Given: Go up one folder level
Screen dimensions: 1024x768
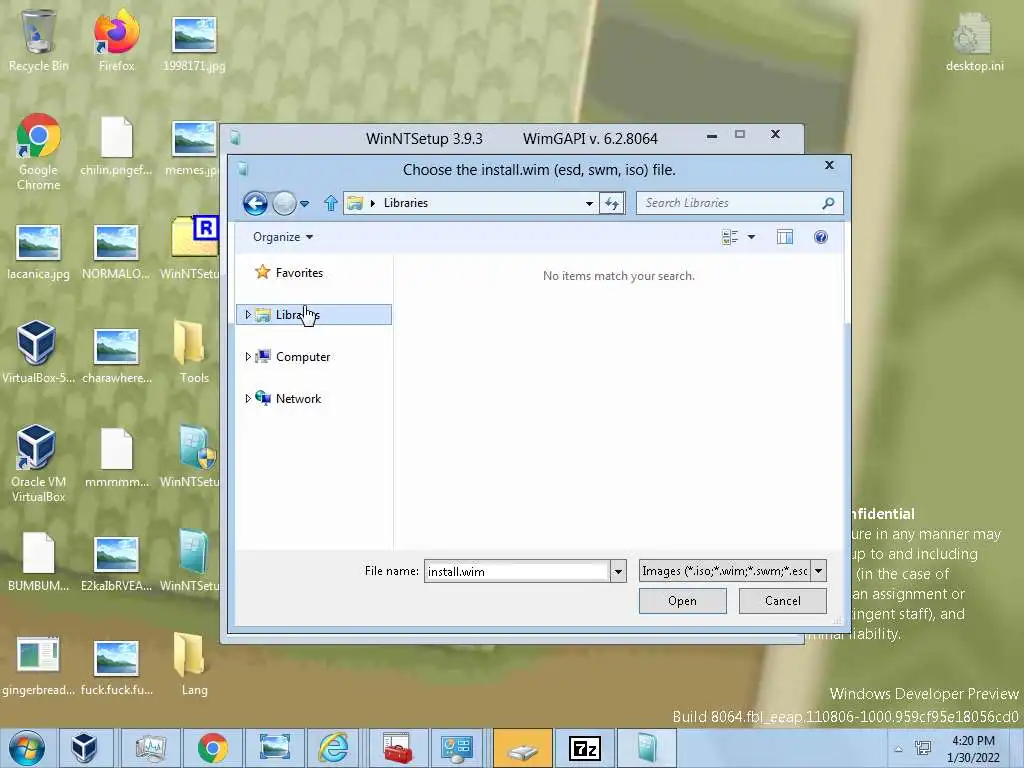Looking at the screenshot, I should (x=330, y=203).
